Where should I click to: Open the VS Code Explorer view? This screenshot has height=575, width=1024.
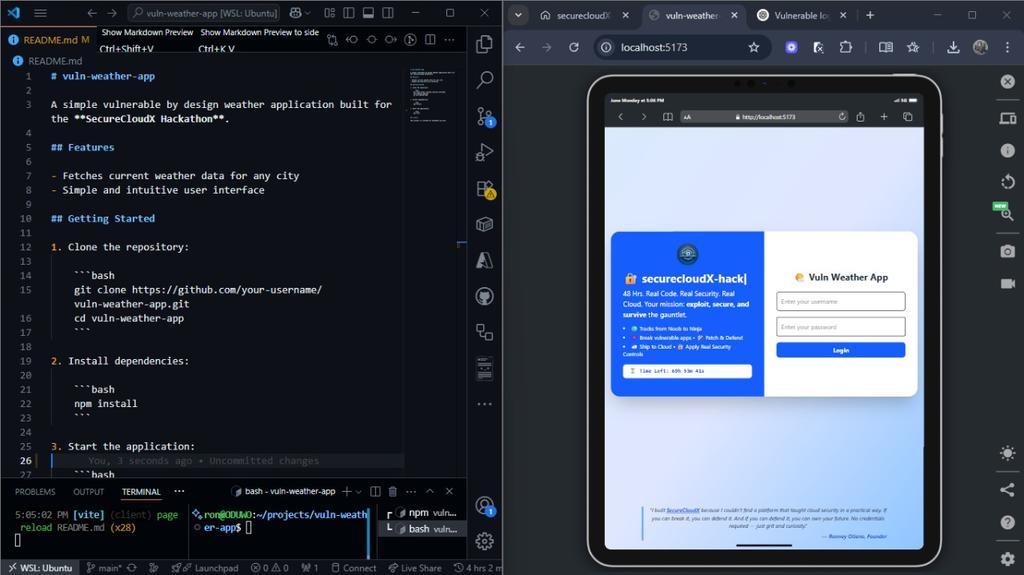[484, 44]
